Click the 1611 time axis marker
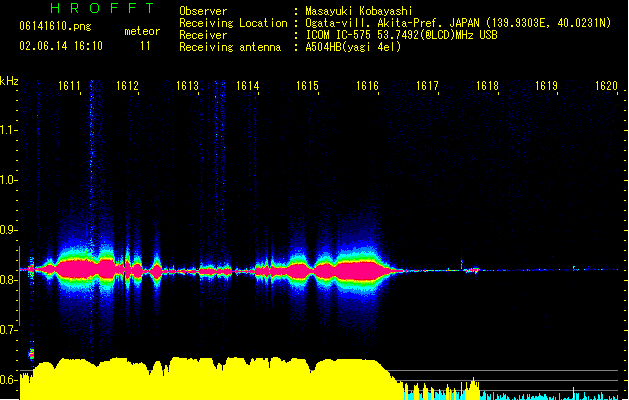 coord(69,85)
